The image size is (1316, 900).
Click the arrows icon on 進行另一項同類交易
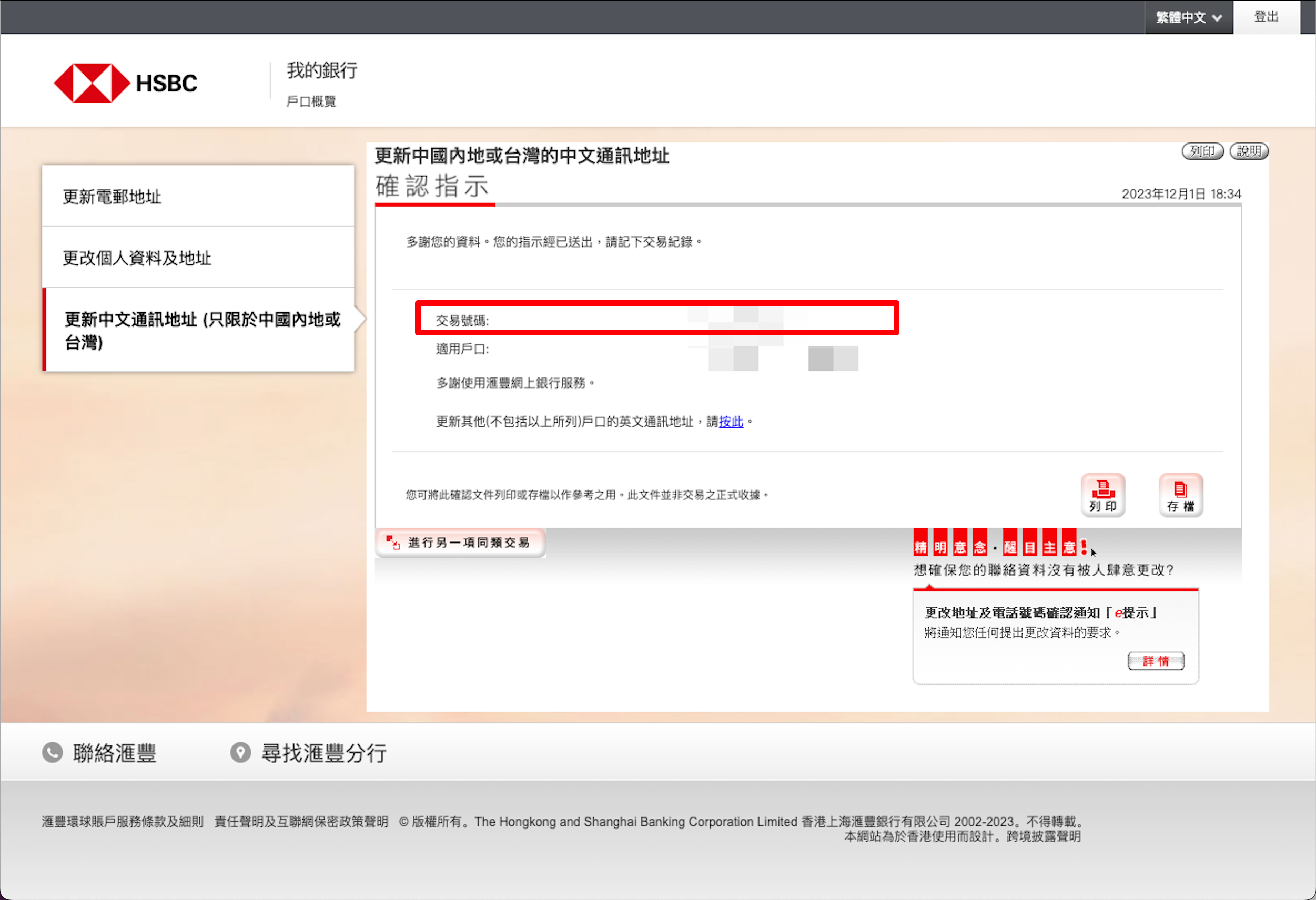click(392, 543)
